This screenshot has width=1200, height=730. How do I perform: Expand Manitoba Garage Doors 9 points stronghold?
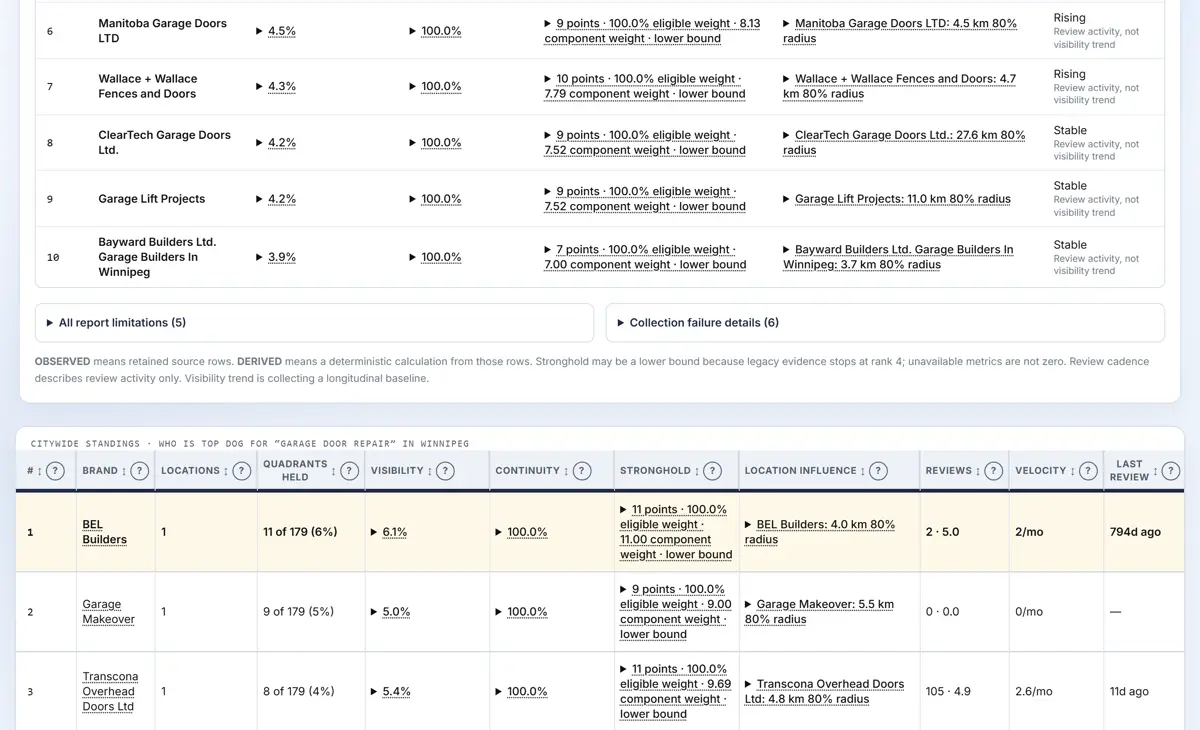click(x=652, y=31)
